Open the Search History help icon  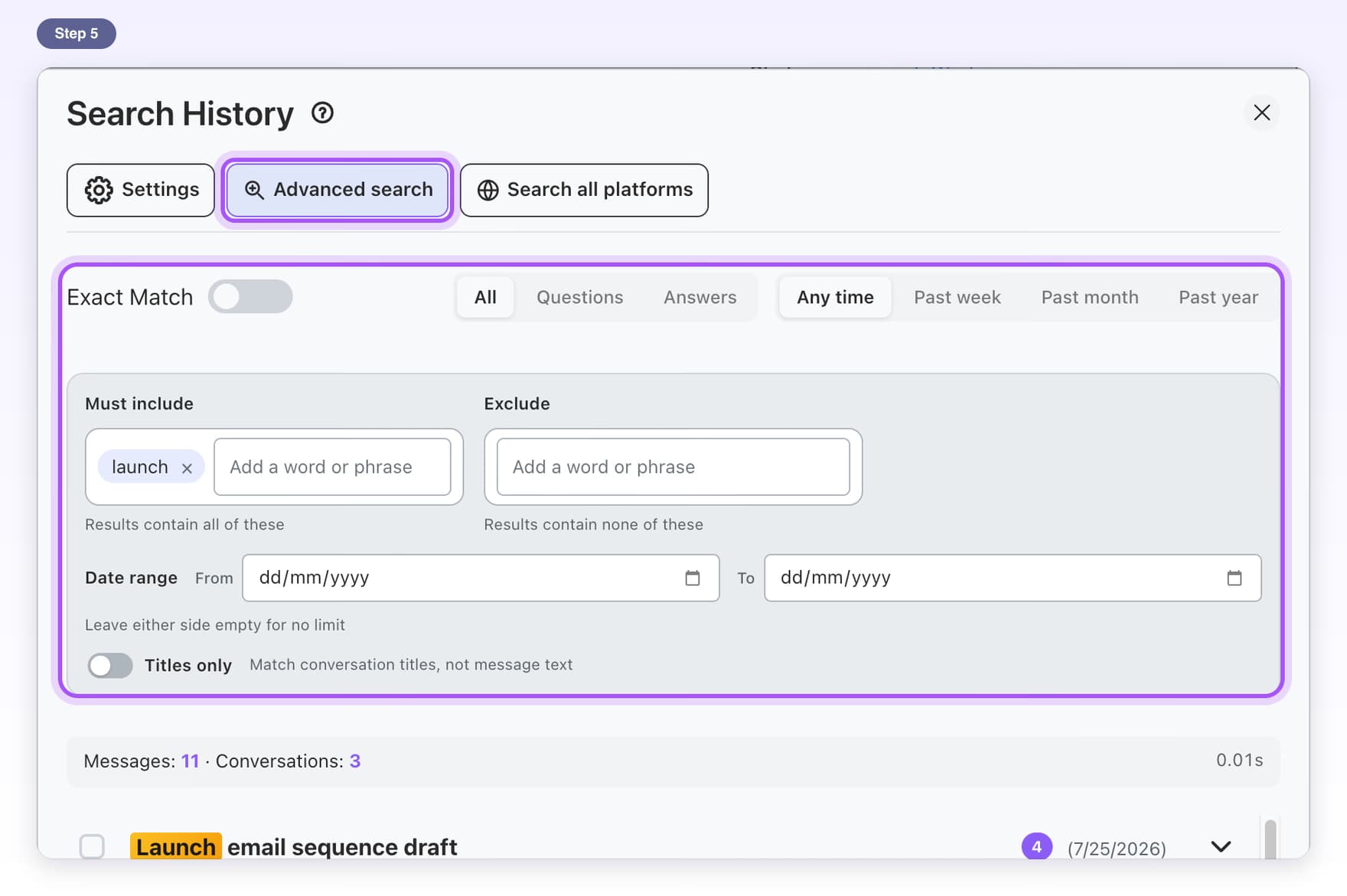322,113
